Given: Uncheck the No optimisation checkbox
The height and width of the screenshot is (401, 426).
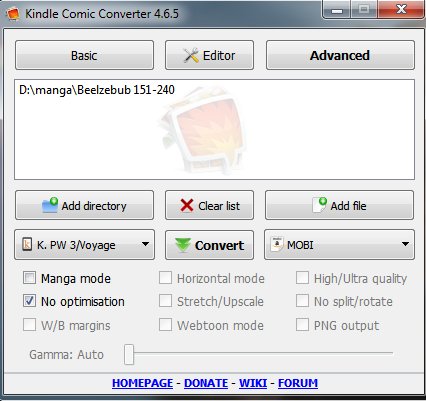Looking at the screenshot, I should click(29, 301).
